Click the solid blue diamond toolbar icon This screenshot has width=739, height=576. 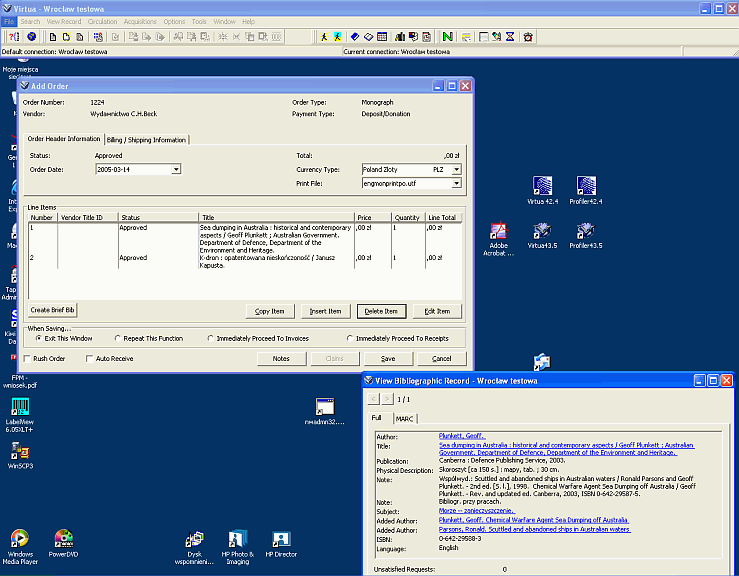click(355, 37)
